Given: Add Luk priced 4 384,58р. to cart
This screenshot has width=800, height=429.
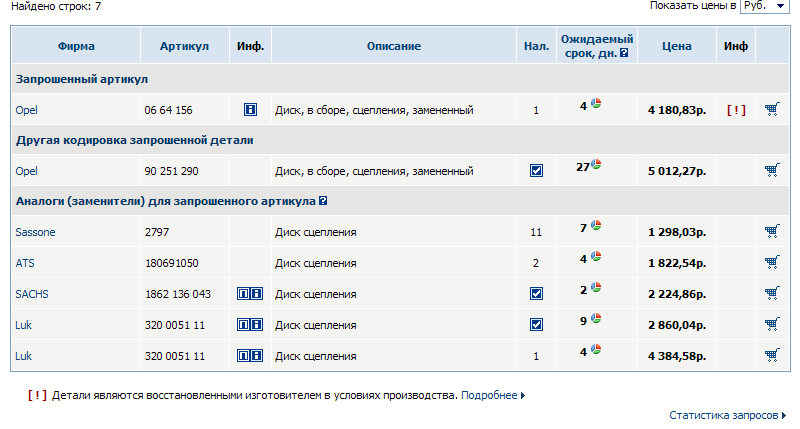Looking at the screenshot, I should [771, 355].
